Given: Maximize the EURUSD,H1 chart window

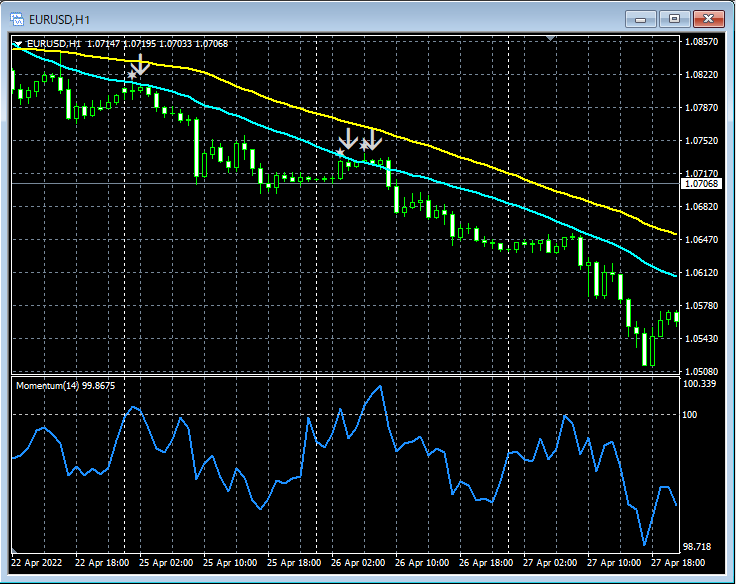Looking at the screenshot, I should click(674, 19).
